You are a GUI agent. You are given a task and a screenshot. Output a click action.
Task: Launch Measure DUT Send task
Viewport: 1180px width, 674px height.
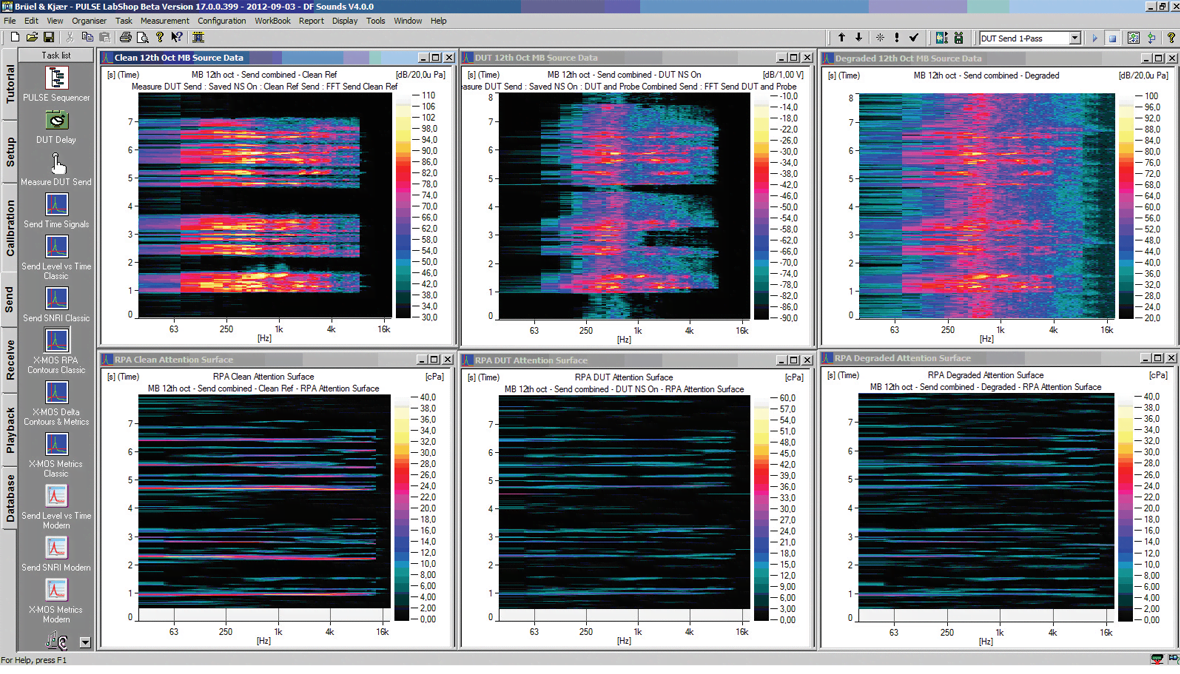pos(57,163)
